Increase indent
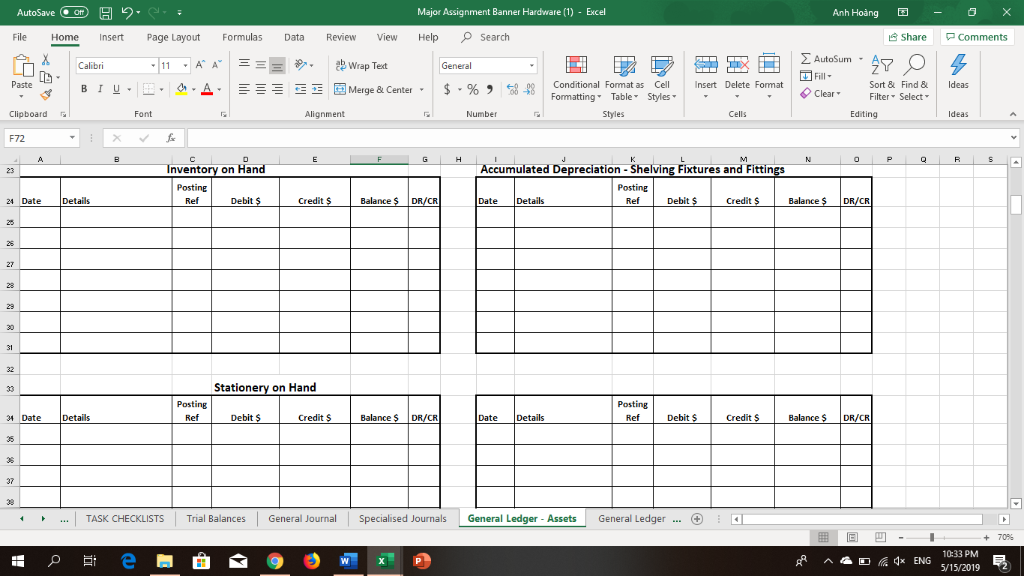The image size is (1024, 576). [317, 89]
